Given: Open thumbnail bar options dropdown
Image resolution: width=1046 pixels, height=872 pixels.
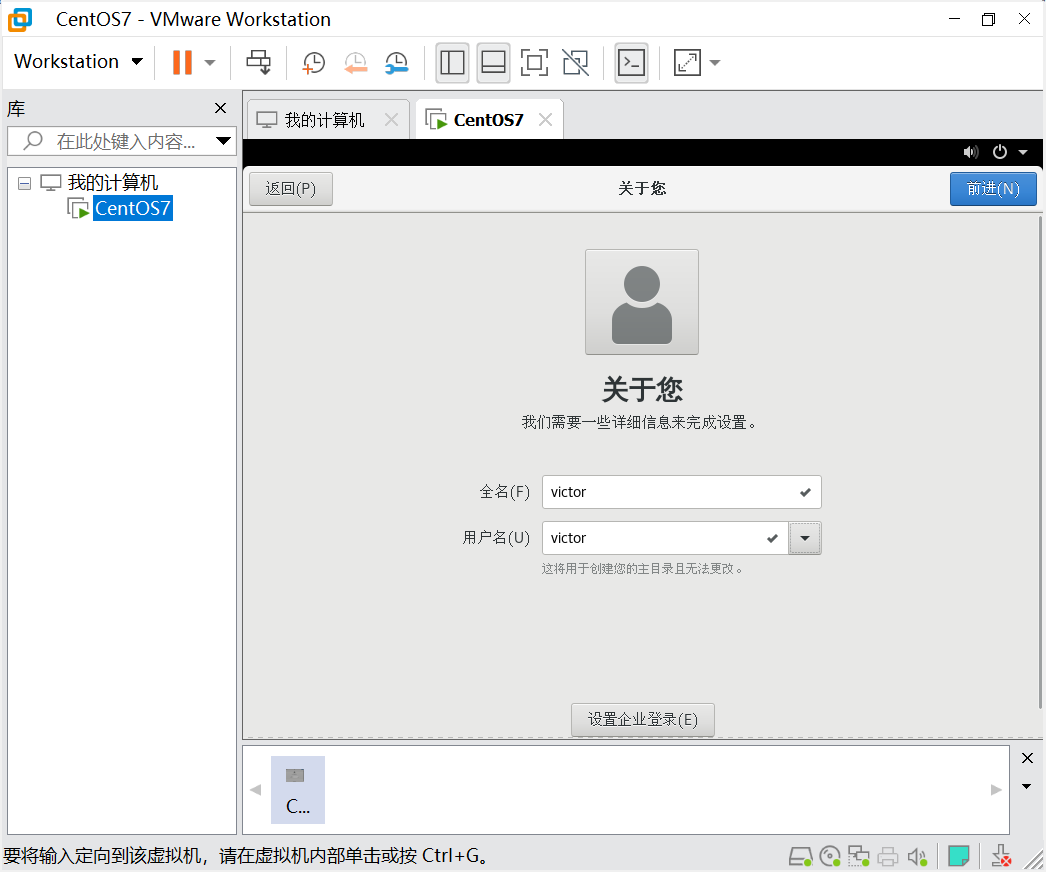Looking at the screenshot, I should tap(1027, 786).
